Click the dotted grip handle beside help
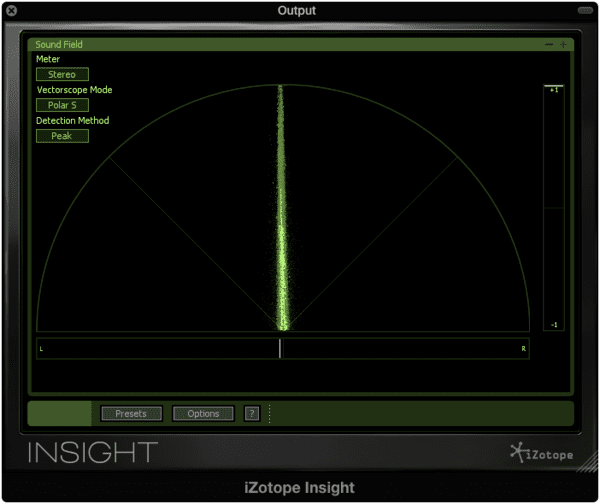The width and height of the screenshot is (600, 504). 269,413
